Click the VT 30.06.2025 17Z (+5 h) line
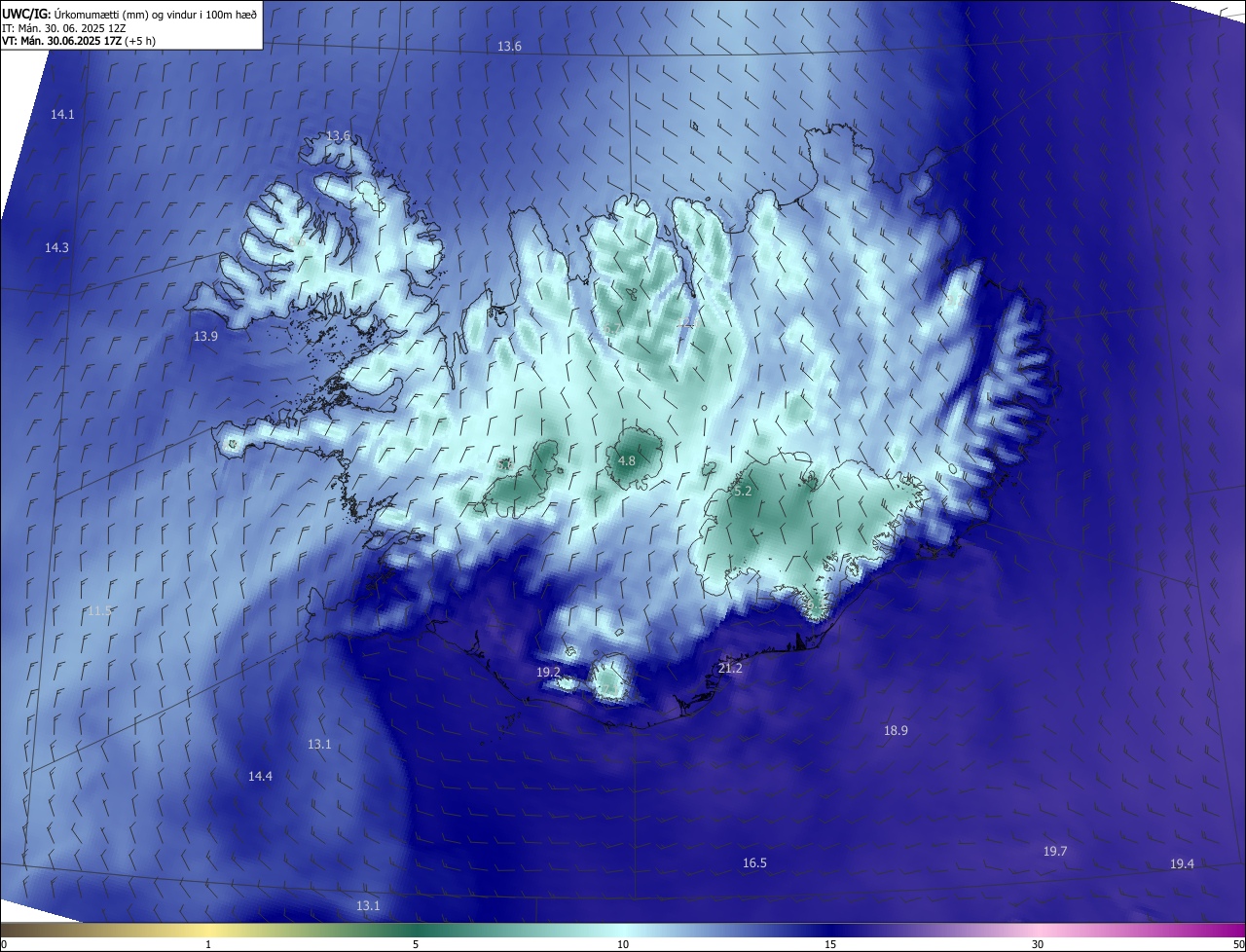Viewport: 1246px width, 952px height. point(79,41)
